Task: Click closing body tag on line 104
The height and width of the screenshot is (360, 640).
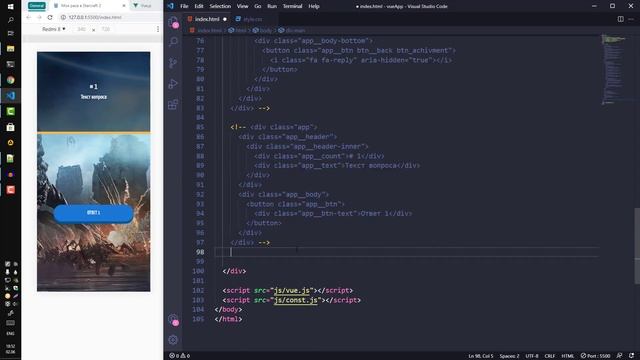Action: click(x=228, y=310)
